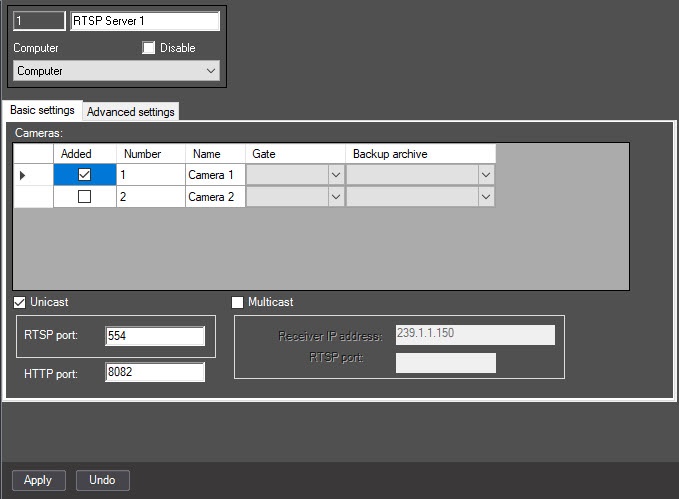Check the Added box for Camera 2

tap(84, 197)
